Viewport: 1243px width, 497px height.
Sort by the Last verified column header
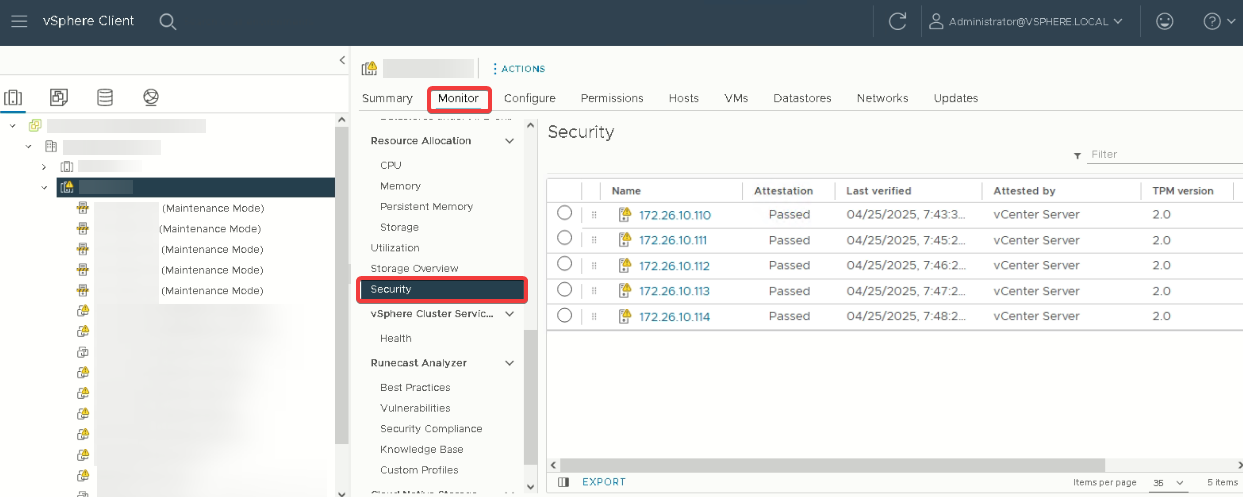[x=878, y=191]
